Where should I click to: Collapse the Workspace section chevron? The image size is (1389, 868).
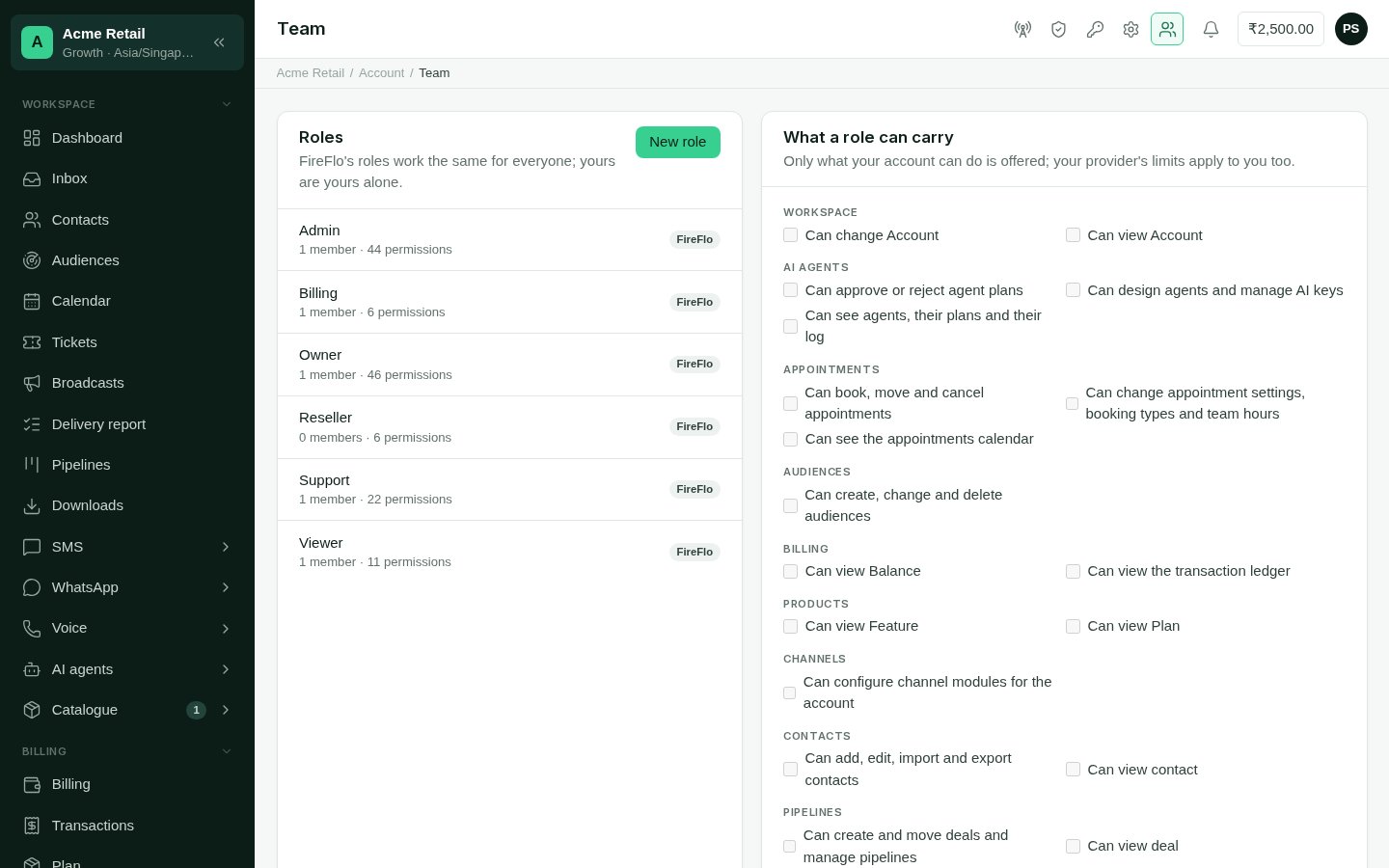[227, 104]
